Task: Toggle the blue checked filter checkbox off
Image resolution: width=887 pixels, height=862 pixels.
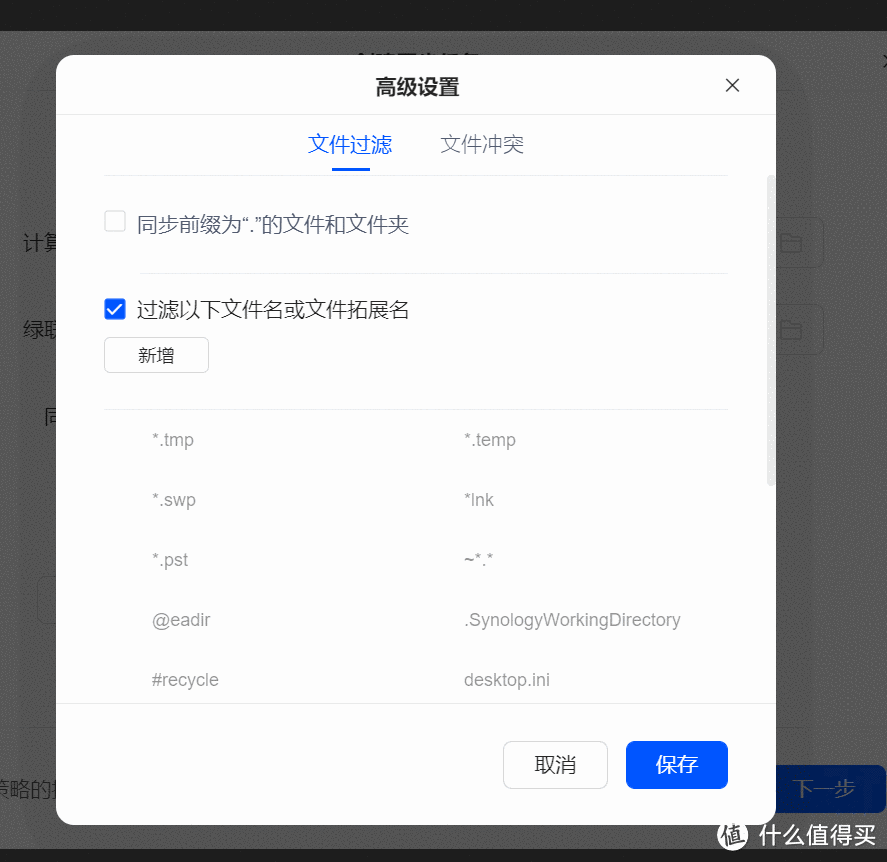Action: tap(114, 309)
